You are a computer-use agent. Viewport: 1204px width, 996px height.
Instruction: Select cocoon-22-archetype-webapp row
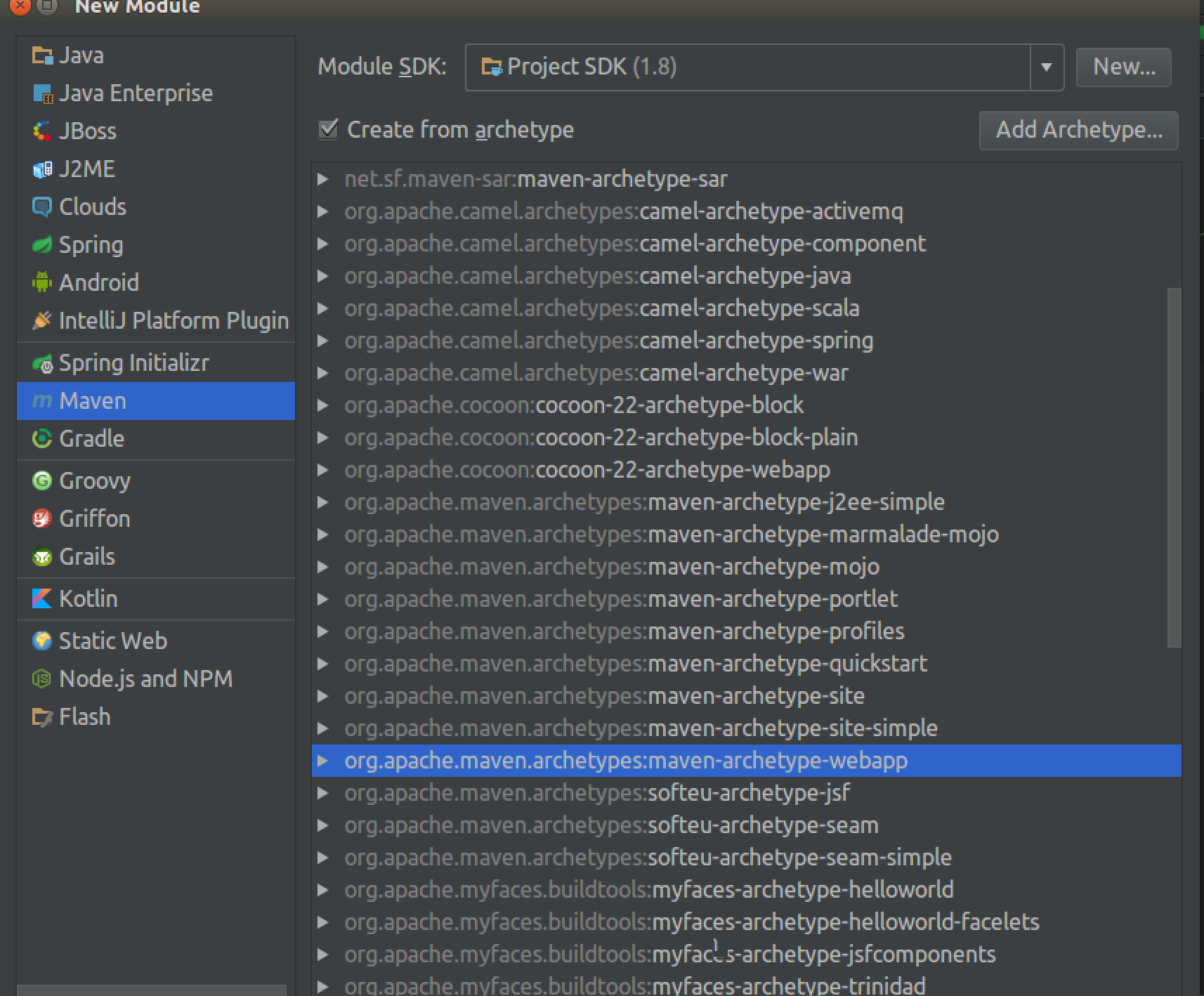coord(746,470)
